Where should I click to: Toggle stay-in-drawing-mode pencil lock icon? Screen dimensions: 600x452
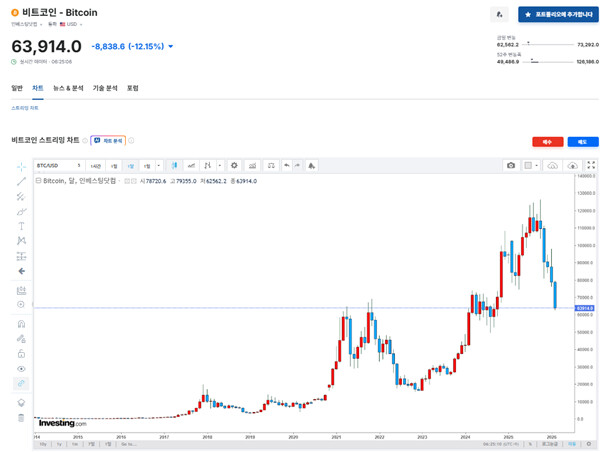coord(21,339)
